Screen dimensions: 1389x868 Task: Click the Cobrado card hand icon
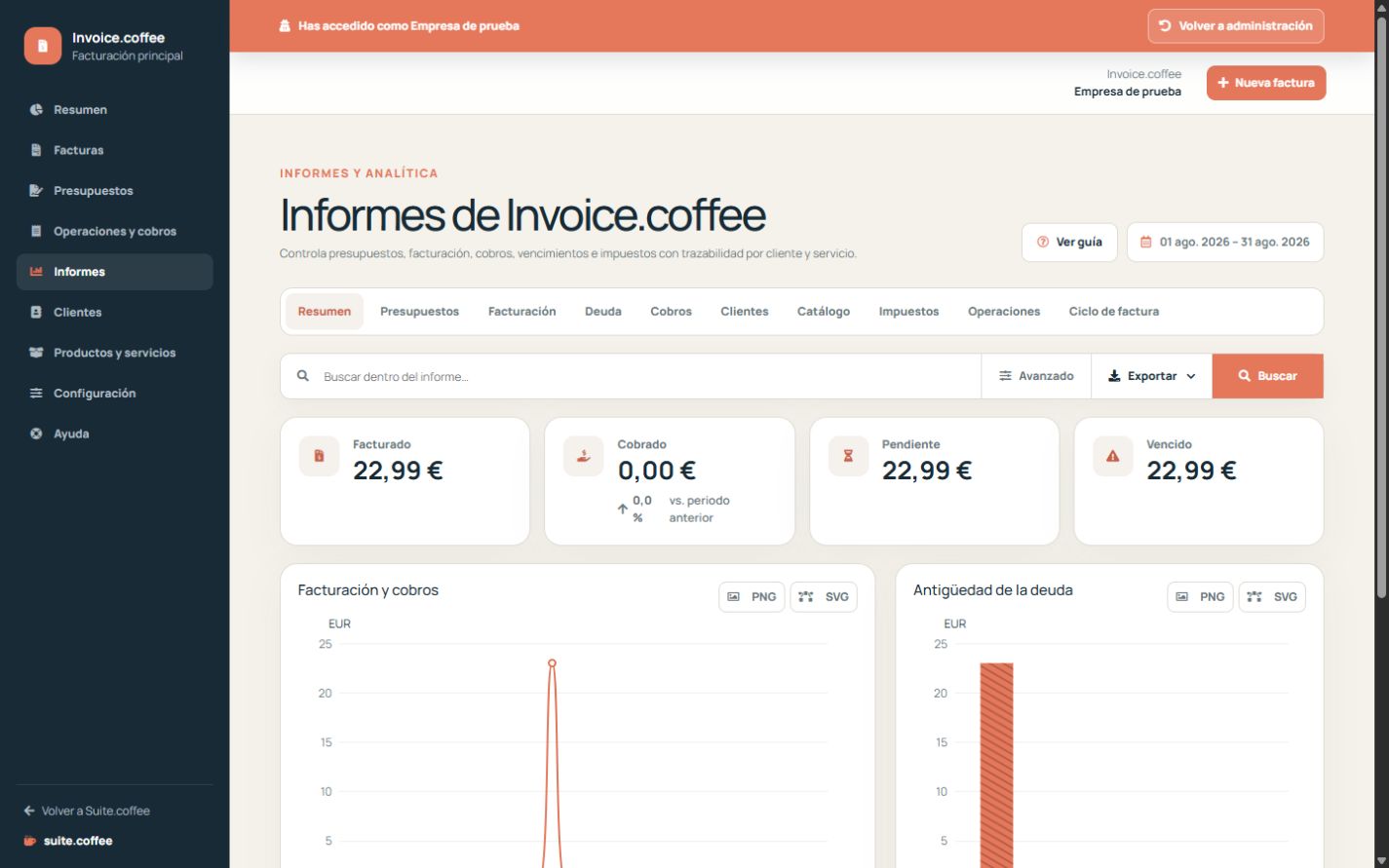point(584,456)
